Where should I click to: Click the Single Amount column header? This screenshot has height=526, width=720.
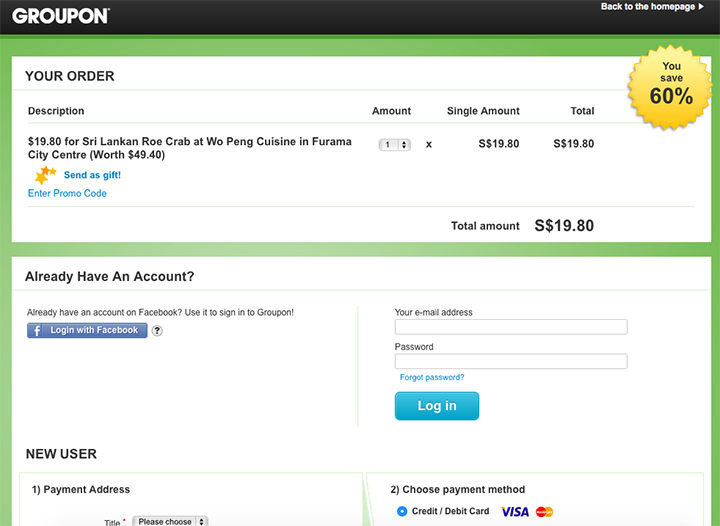483,111
